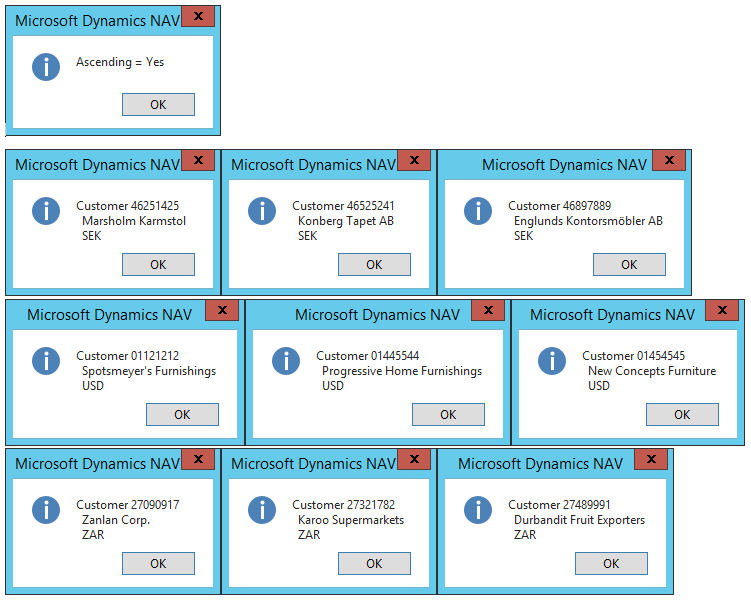The width and height of the screenshot is (751, 601).
Task: Close the Customer 27321782 dialog
Action: [414, 459]
